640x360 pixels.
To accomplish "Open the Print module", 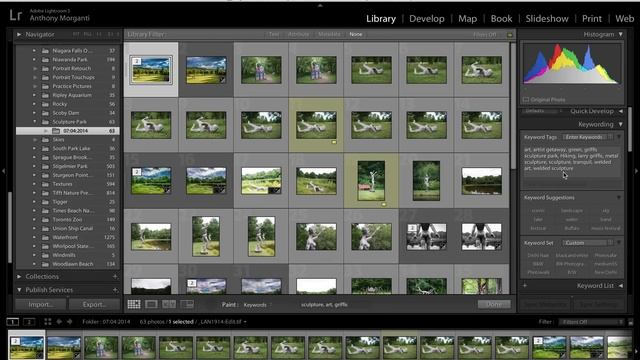I will coord(592,19).
